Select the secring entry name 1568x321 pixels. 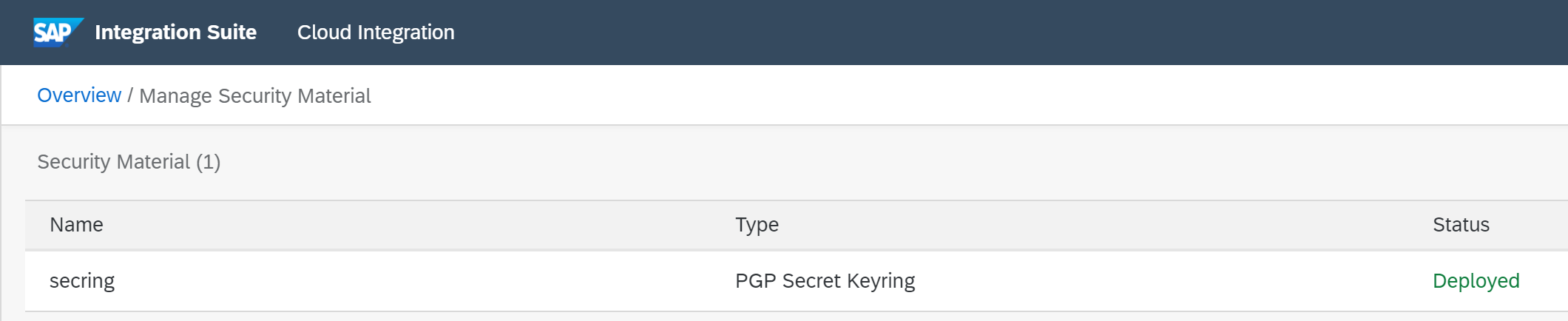click(x=82, y=281)
